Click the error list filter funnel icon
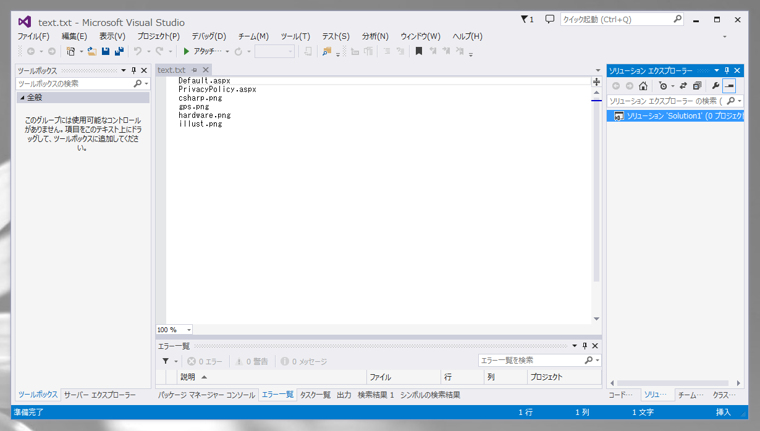 pos(165,361)
